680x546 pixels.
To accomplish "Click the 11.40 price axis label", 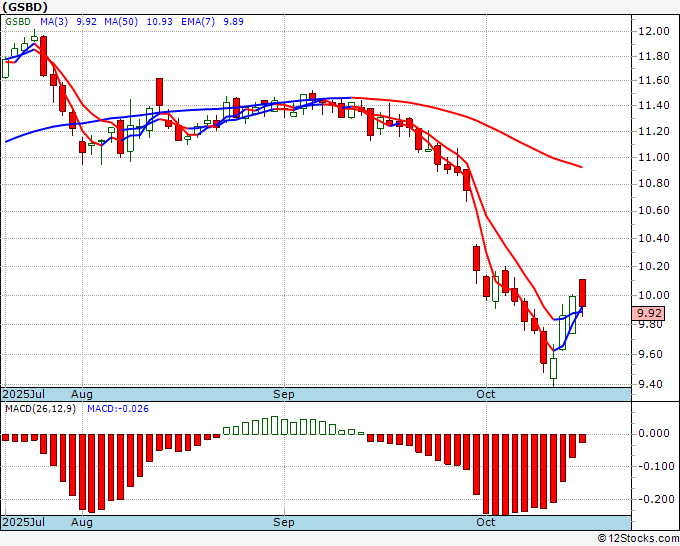I will tap(654, 105).
